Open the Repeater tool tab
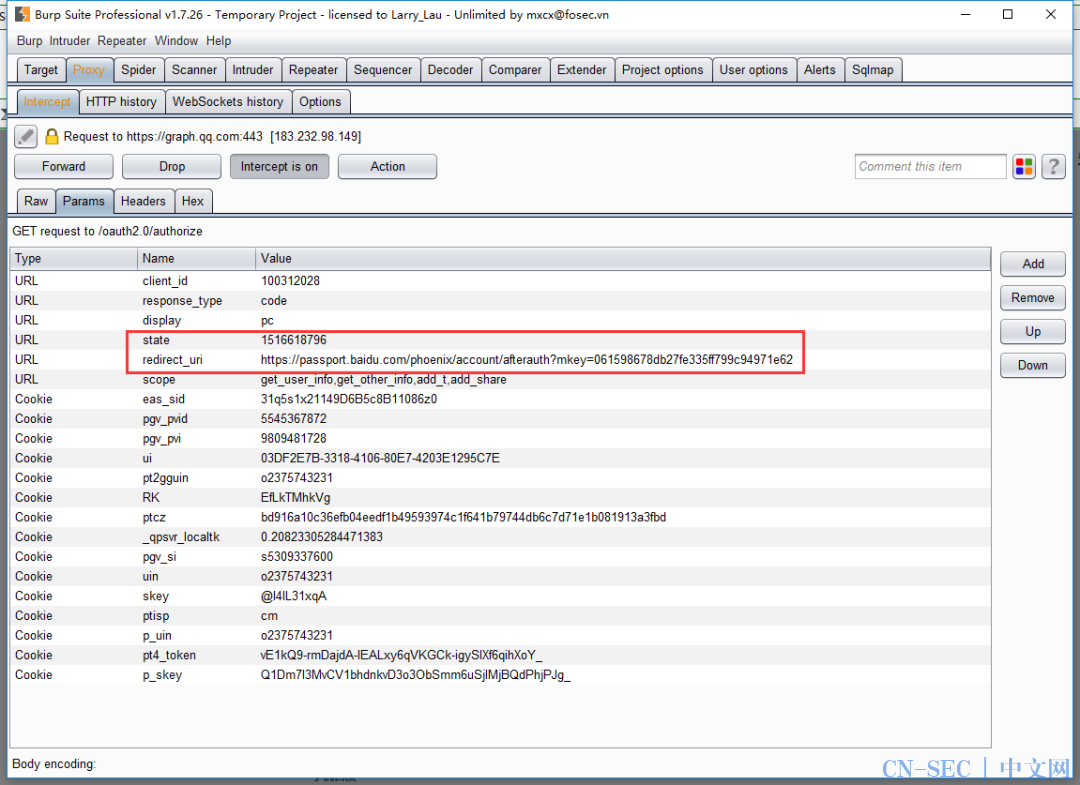The image size is (1080, 785). (313, 70)
